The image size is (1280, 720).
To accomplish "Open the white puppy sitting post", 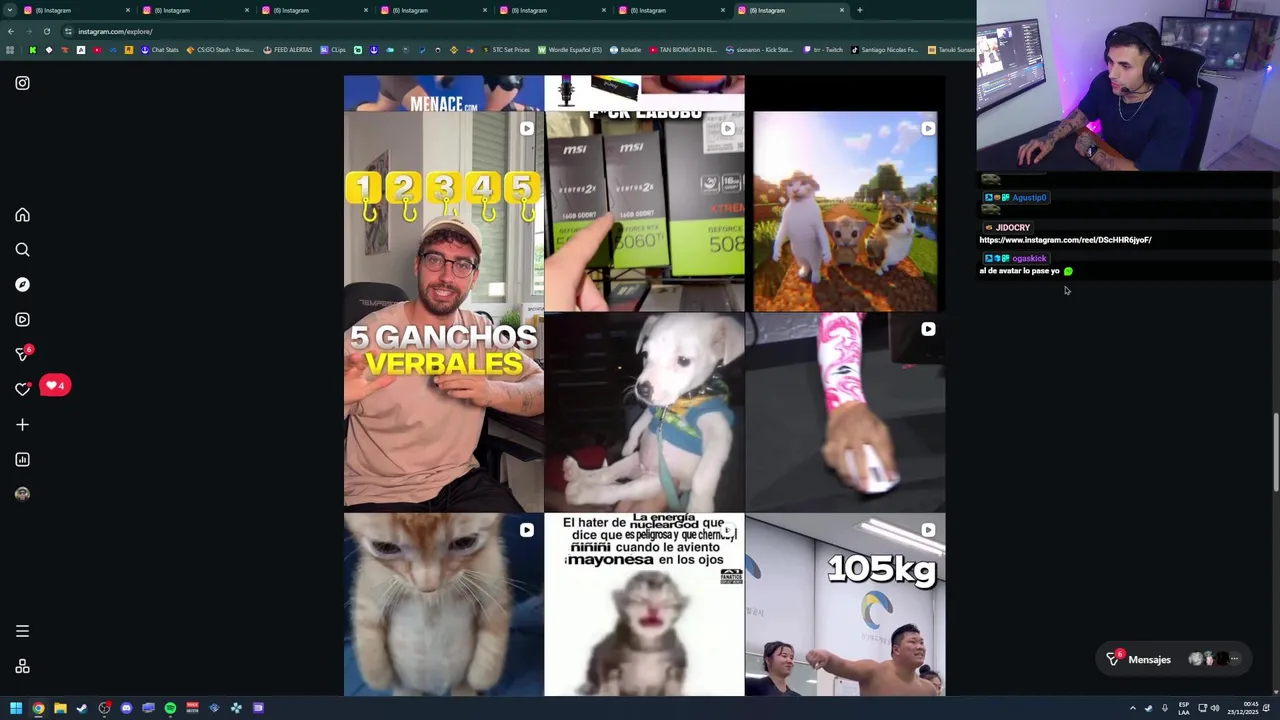I will point(645,412).
